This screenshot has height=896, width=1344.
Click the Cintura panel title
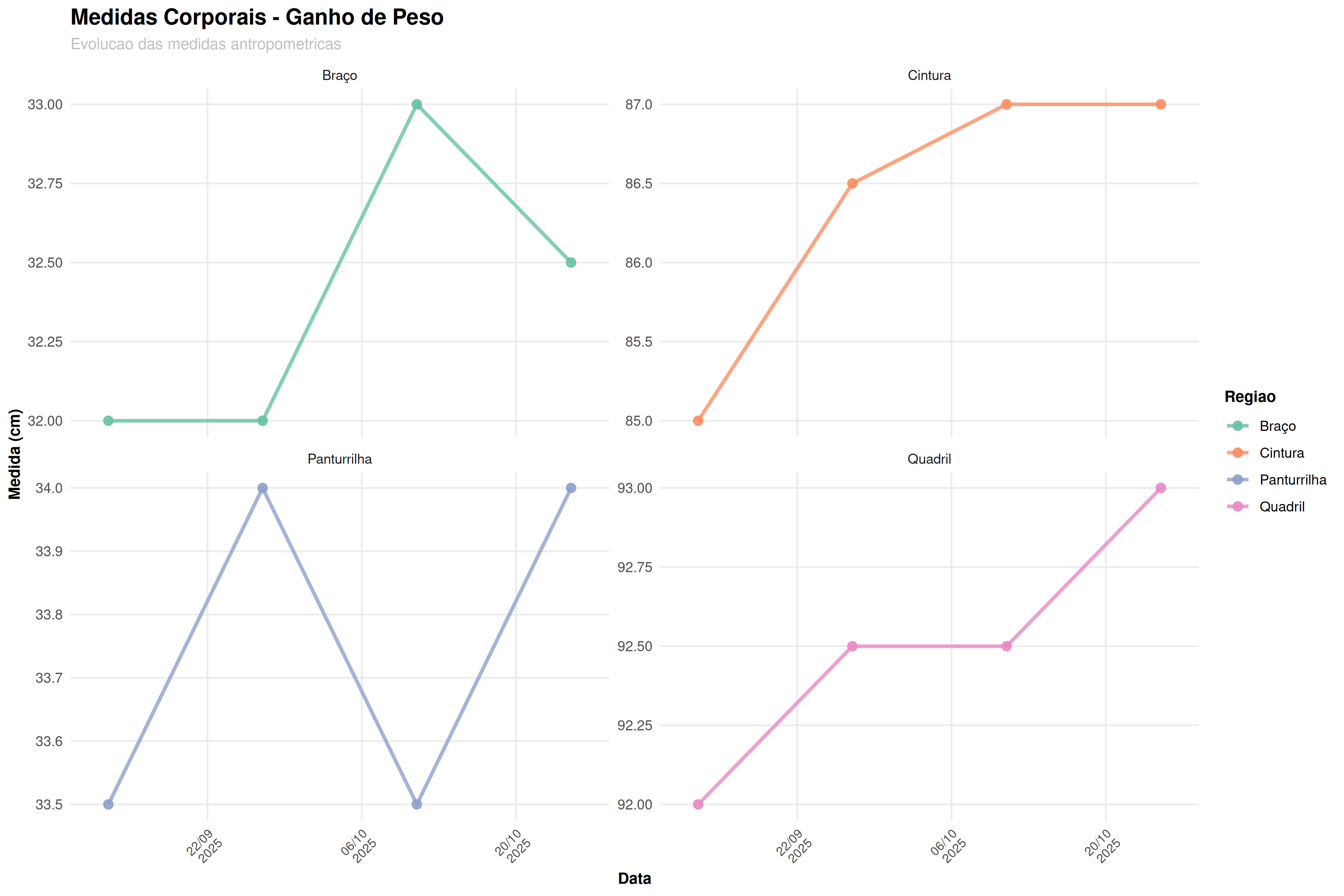[929, 75]
